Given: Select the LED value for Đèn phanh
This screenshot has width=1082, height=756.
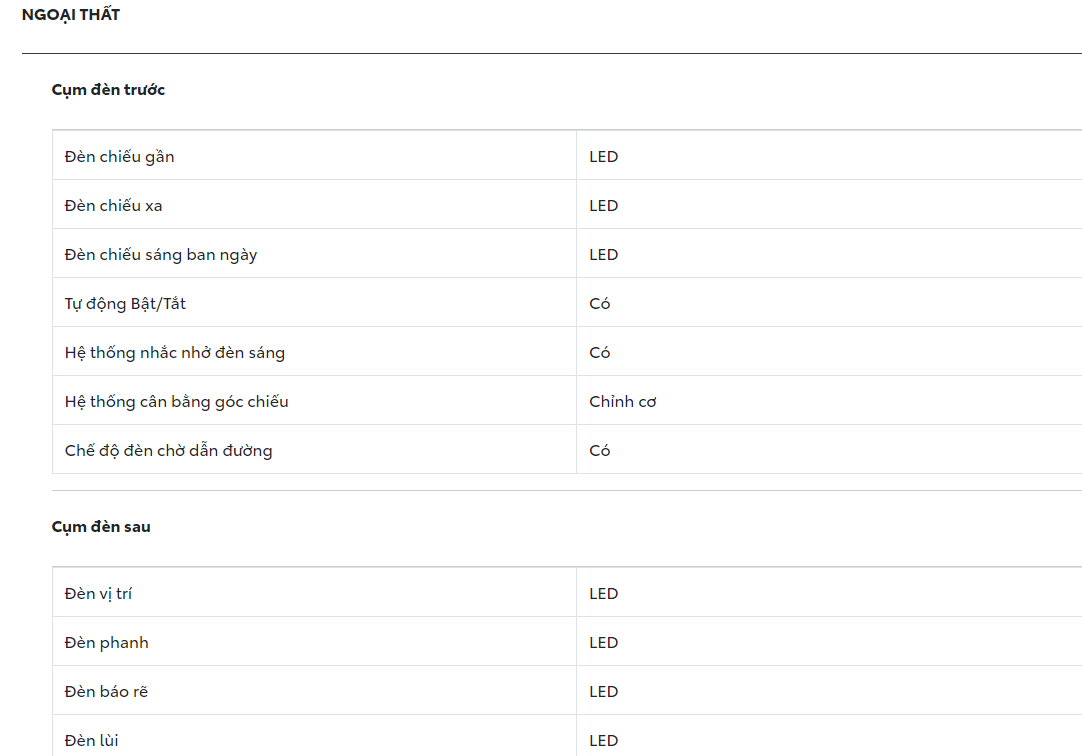Looking at the screenshot, I should (603, 643).
